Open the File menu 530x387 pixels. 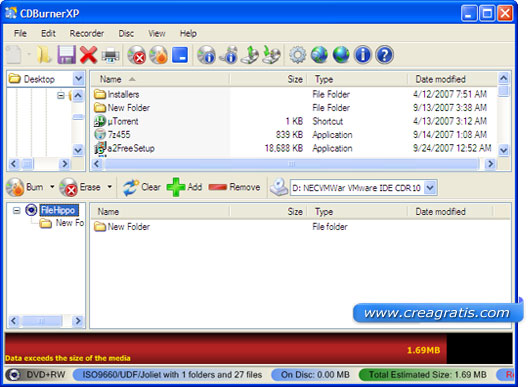(20, 33)
